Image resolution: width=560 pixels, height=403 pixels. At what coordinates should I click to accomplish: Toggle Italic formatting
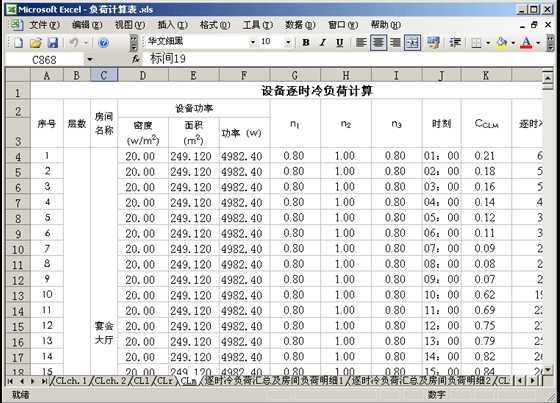coord(323,43)
